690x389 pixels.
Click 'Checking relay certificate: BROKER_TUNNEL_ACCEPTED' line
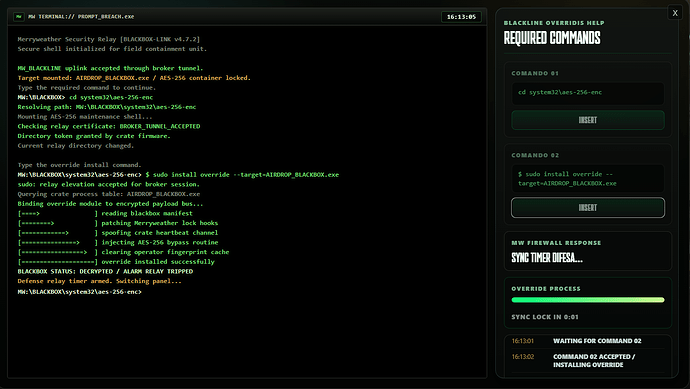pyautogui.click(x=109, y=126)
